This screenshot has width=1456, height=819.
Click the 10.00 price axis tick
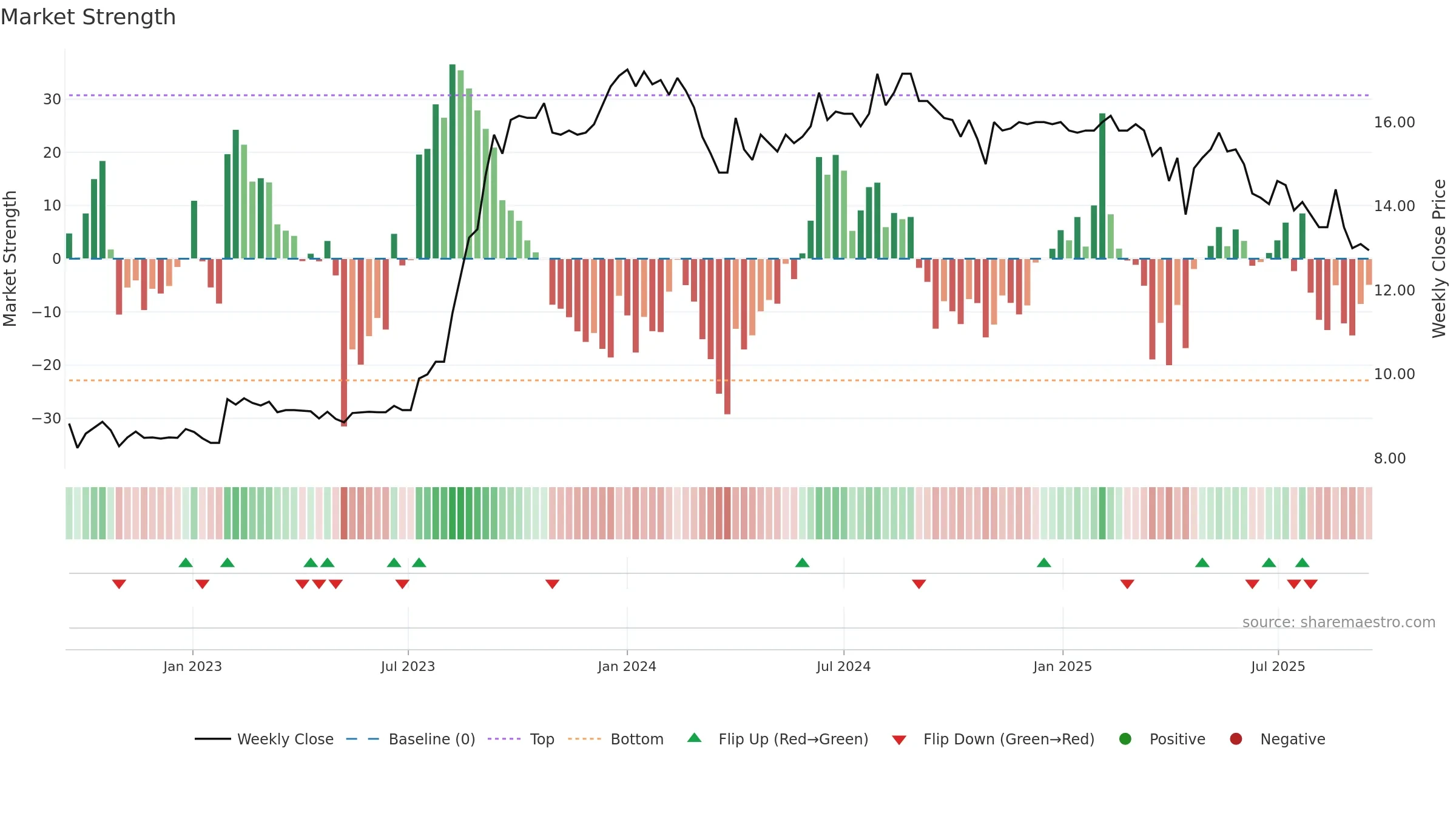(1394, 374)
